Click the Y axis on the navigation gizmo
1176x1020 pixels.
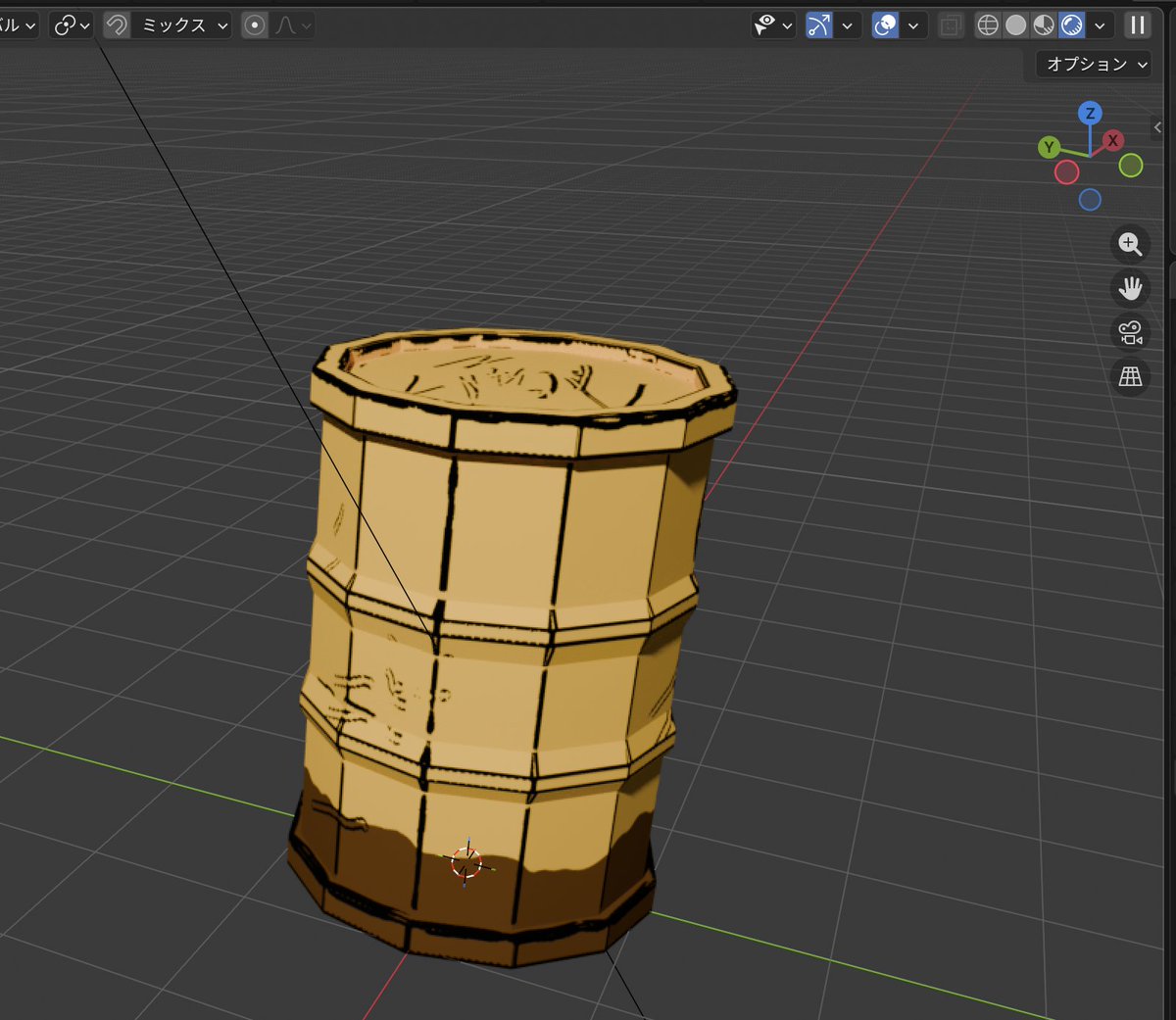[1050, 148]
